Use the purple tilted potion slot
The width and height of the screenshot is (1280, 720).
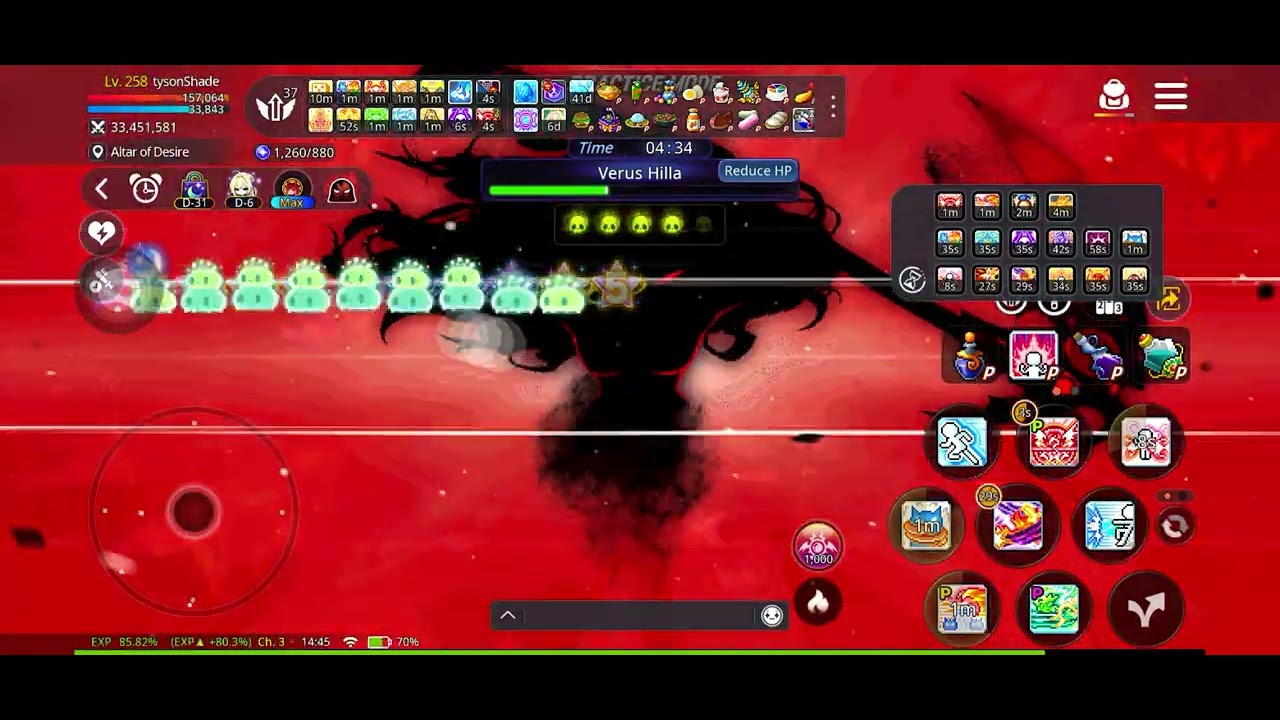click(x=1097, y=357)
